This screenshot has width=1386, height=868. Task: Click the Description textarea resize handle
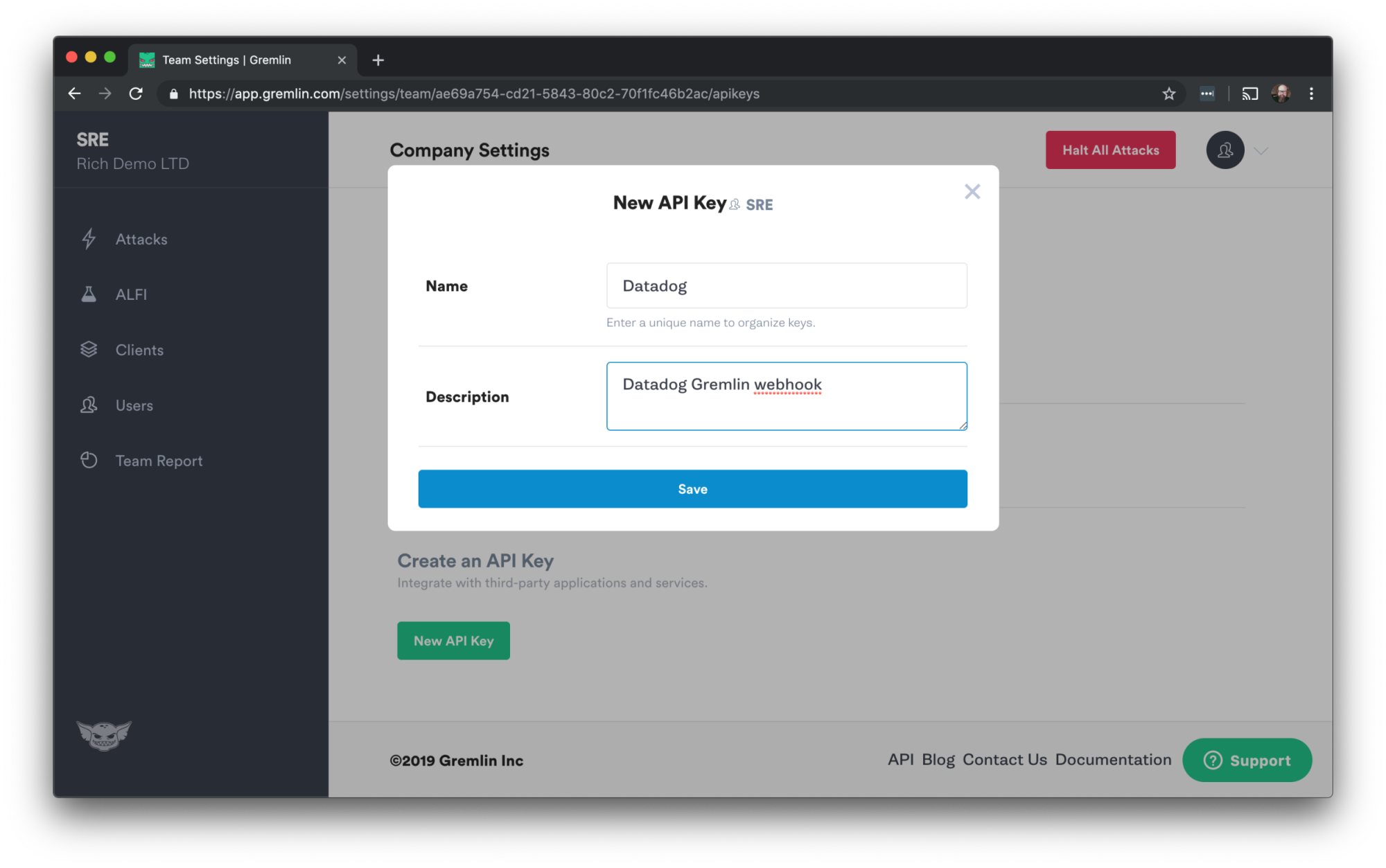(963, 425)
